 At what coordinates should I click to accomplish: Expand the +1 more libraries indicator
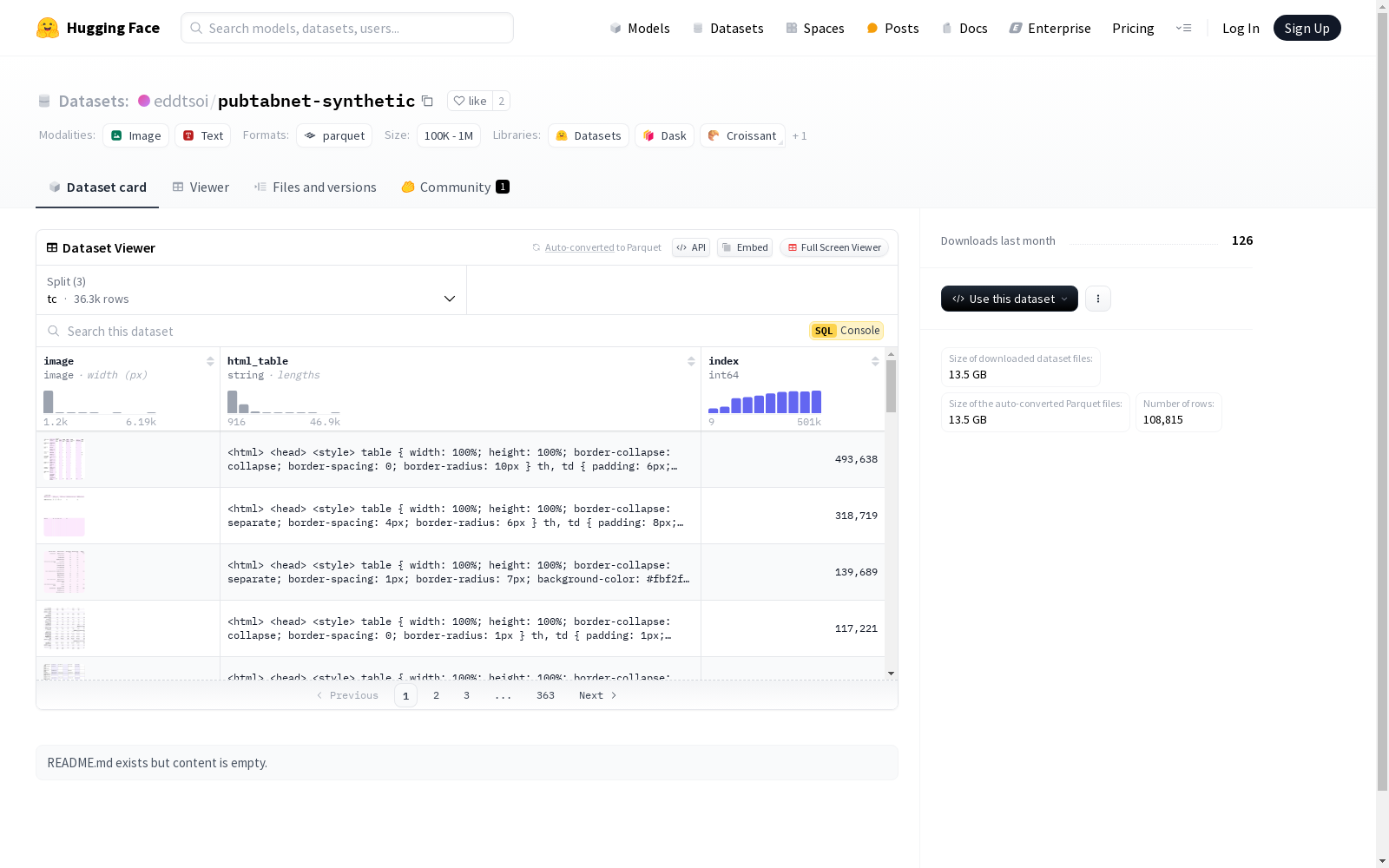[800, 135]
